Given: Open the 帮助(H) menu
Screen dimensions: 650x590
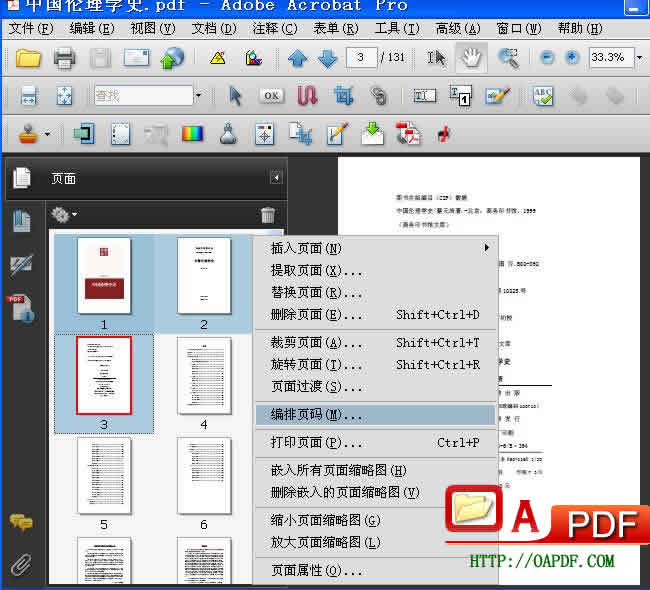Looking at the screenshot, I should [580, 29].
